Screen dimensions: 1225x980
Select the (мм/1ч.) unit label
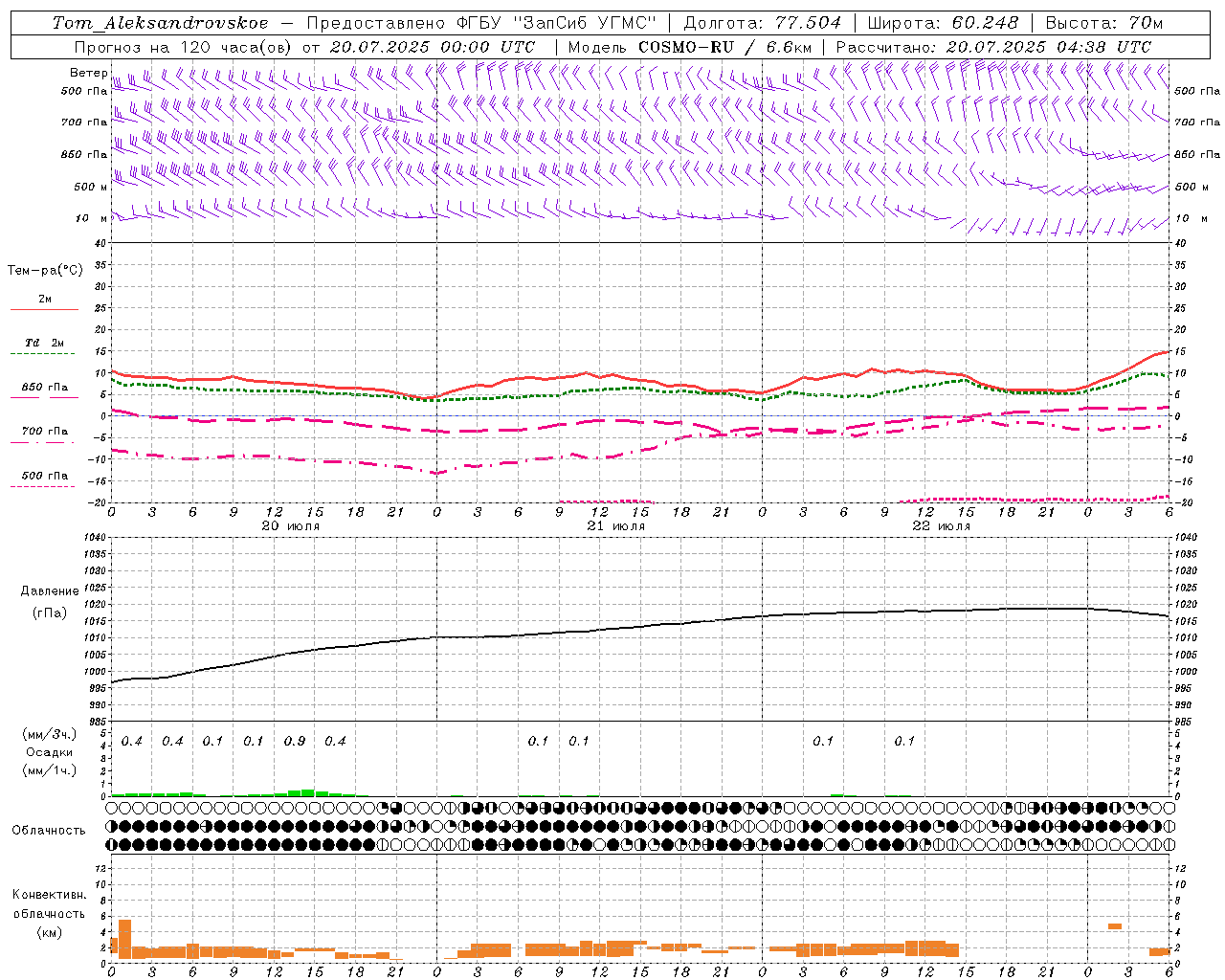tap(49, 771)
